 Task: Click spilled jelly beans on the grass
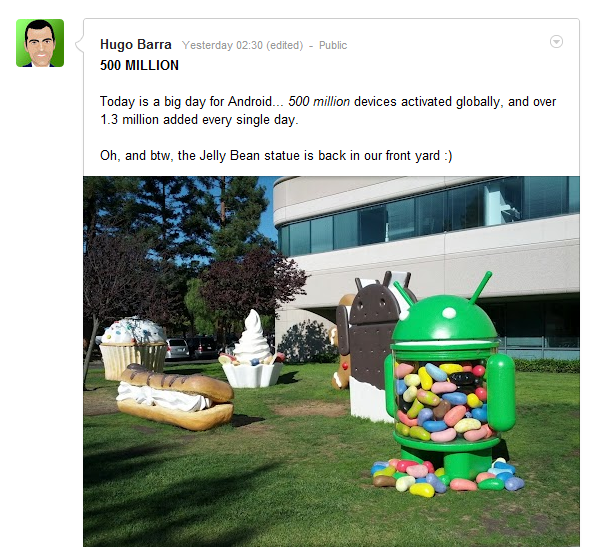448,478
